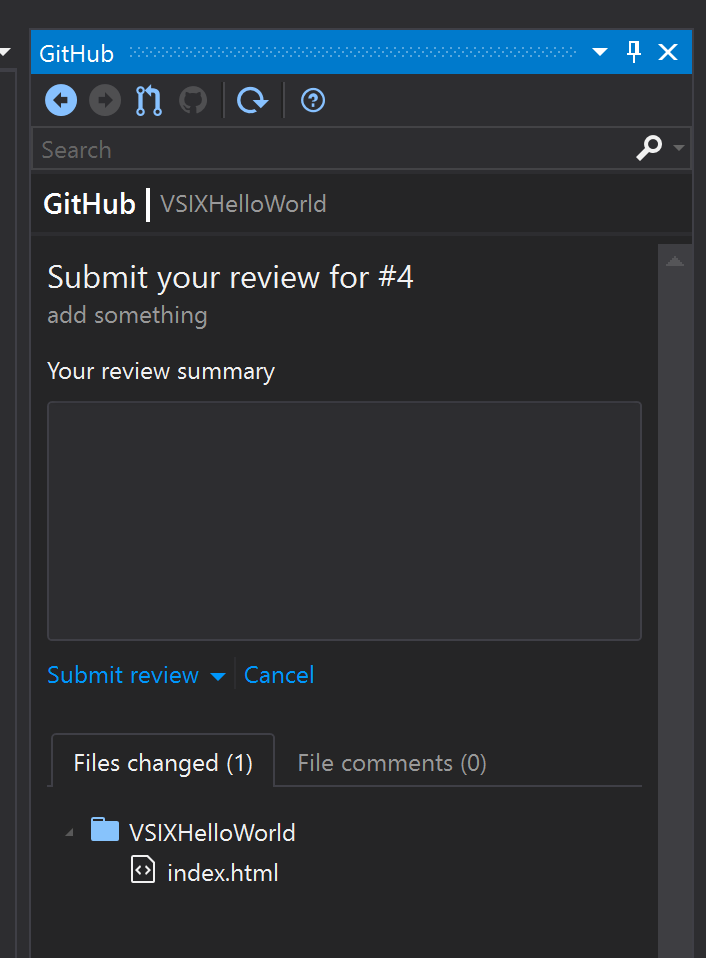Open the pull requests list icon
Screen dimensions: 706x958
(149, 100)
